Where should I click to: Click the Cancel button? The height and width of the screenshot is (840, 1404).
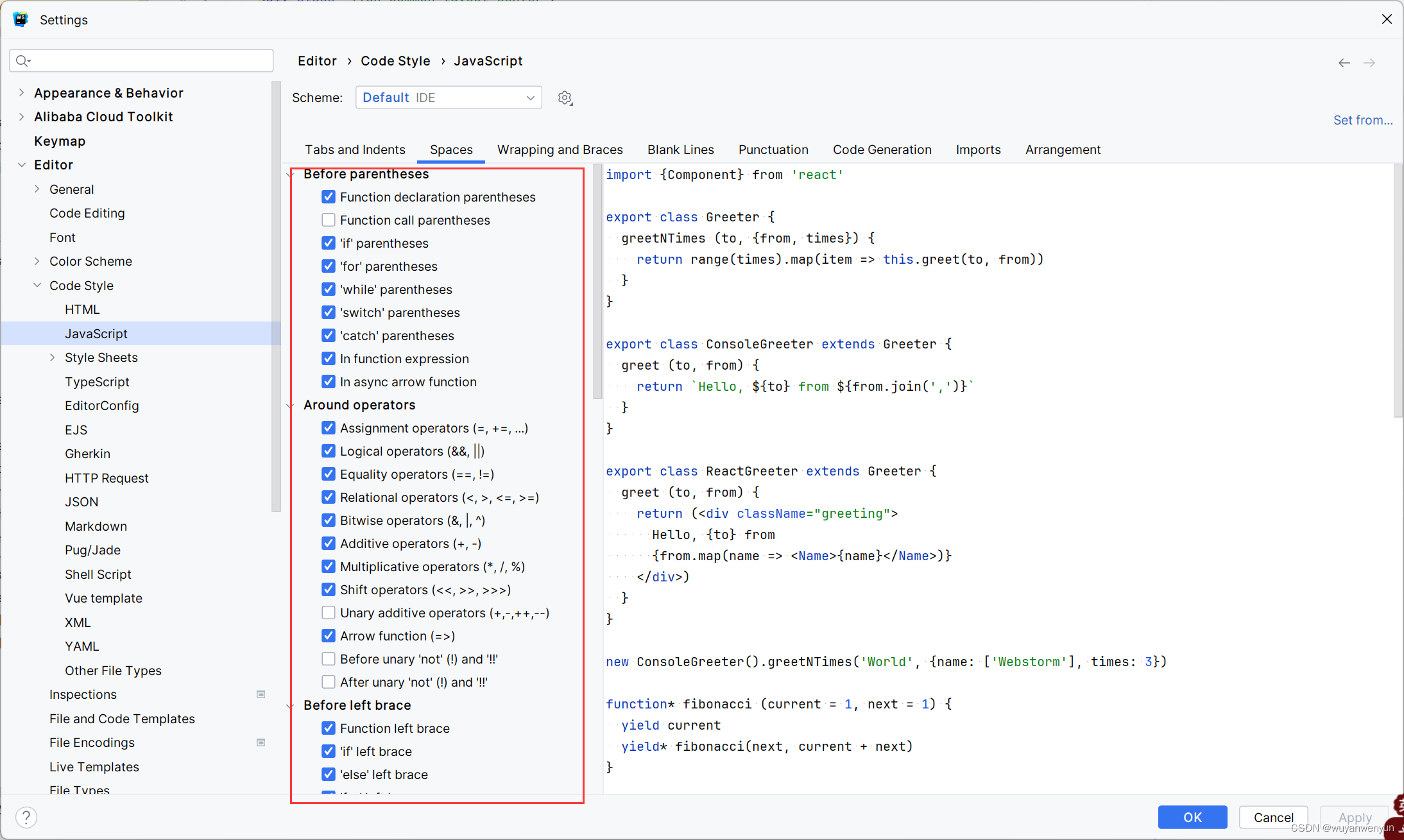pos(1273,817)
